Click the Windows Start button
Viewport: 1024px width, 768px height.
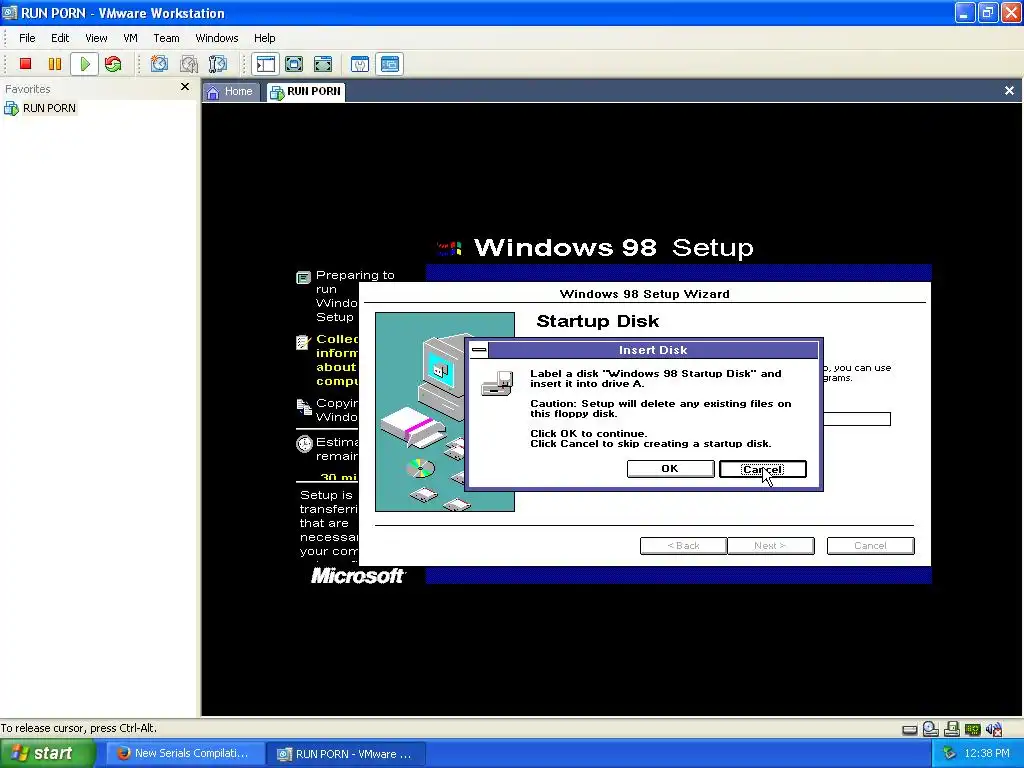pyautogui.click(x=47, y=754)
